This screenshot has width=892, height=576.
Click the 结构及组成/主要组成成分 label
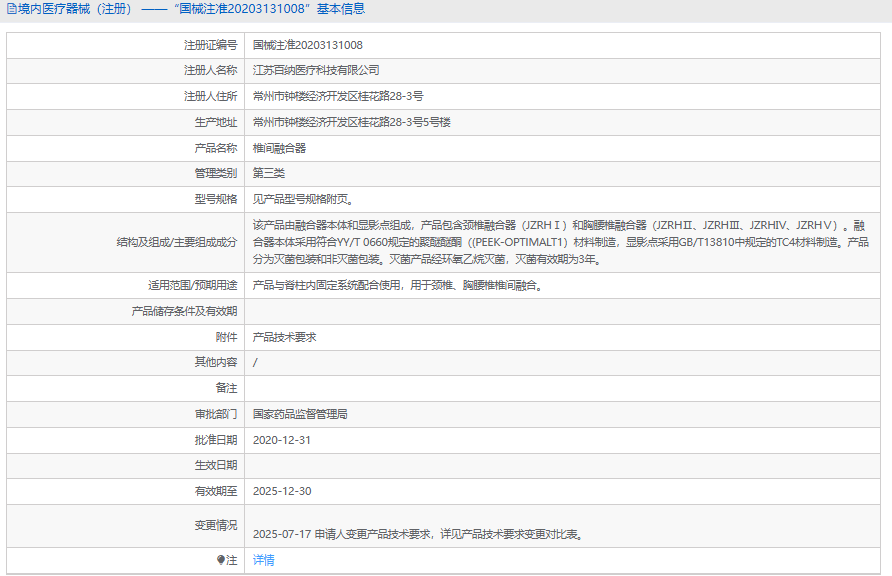[177, 242]
